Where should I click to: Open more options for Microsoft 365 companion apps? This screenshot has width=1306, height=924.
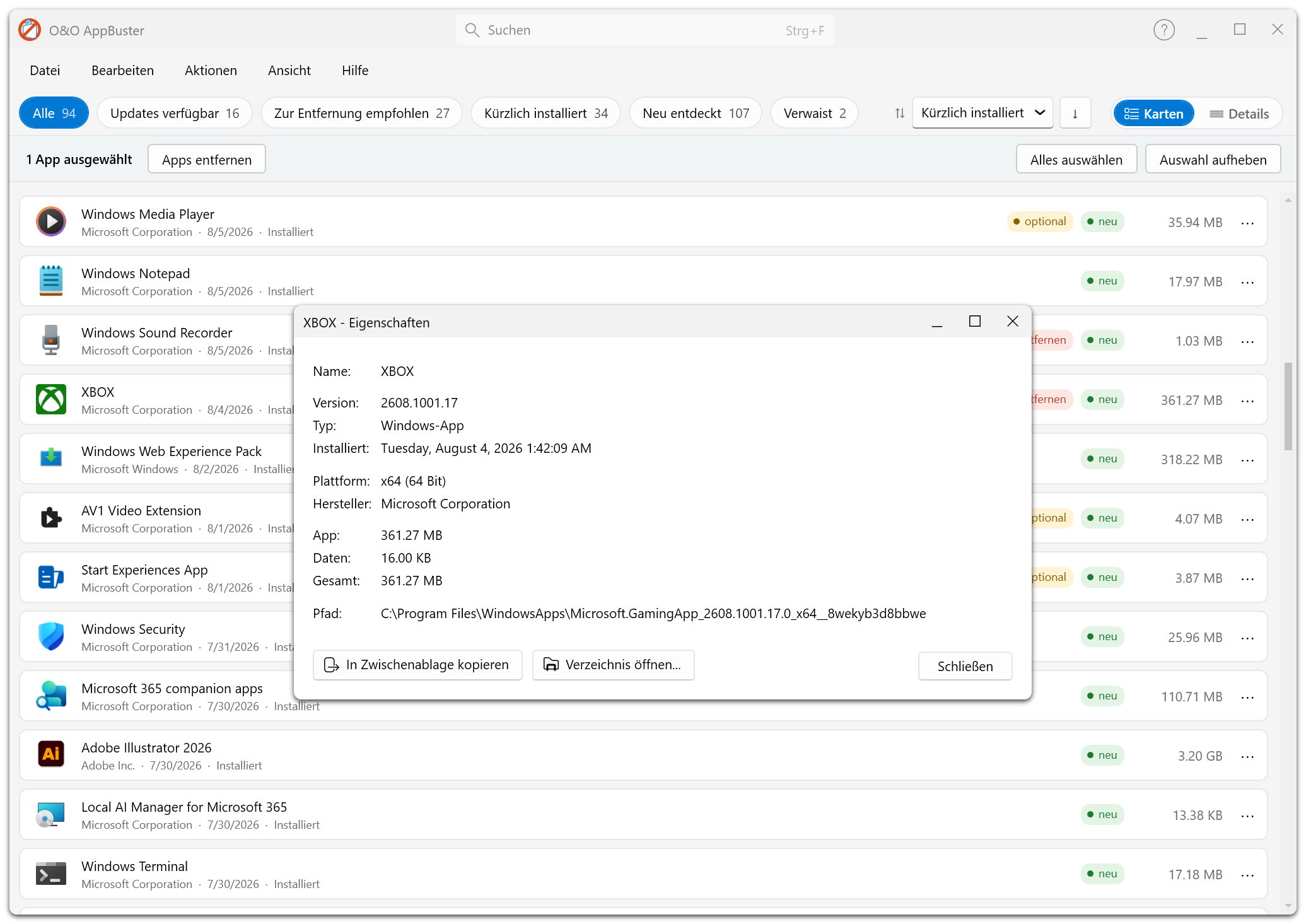[1247, 697]
